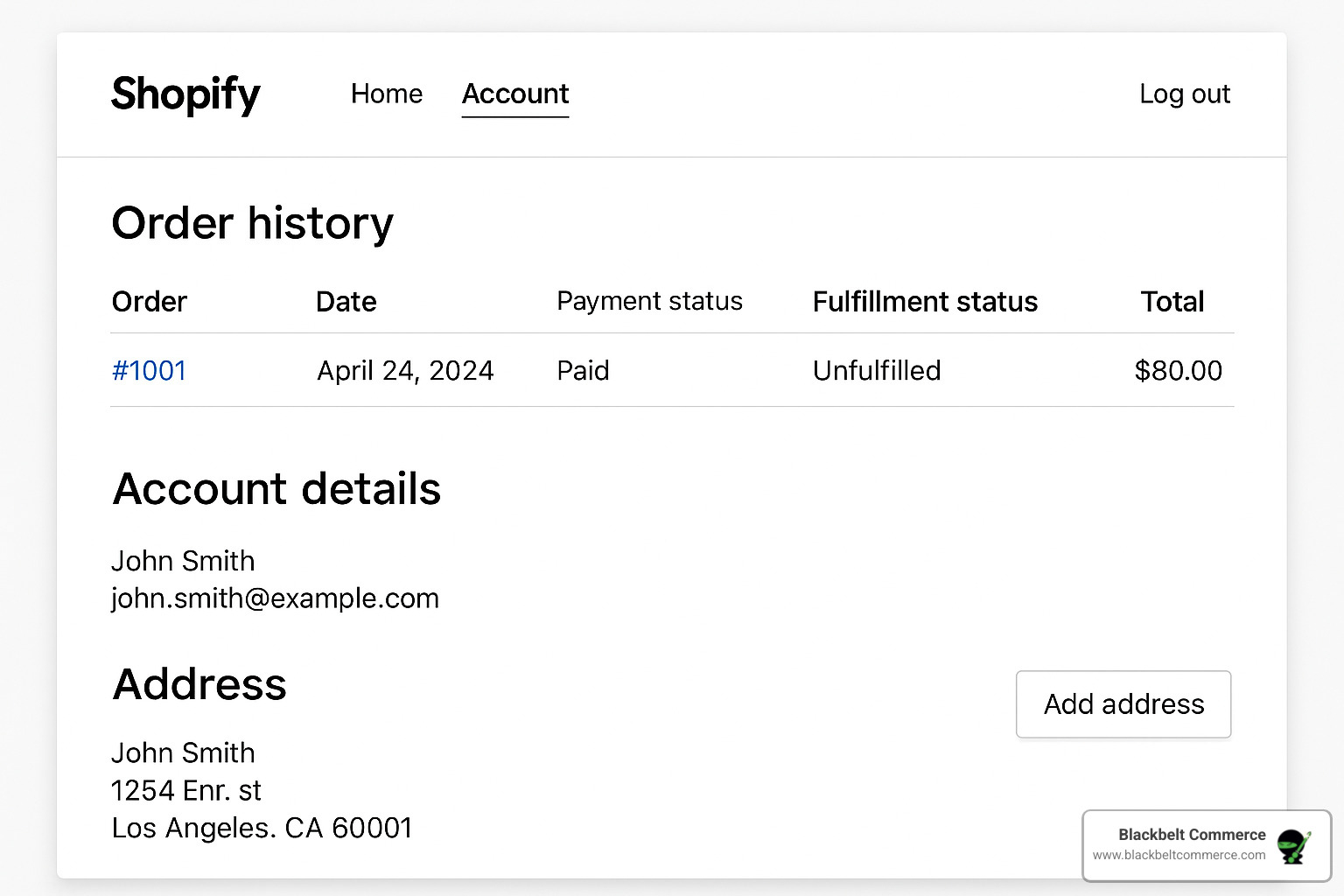Click the Fulfillment status column header

pos(925,301)
